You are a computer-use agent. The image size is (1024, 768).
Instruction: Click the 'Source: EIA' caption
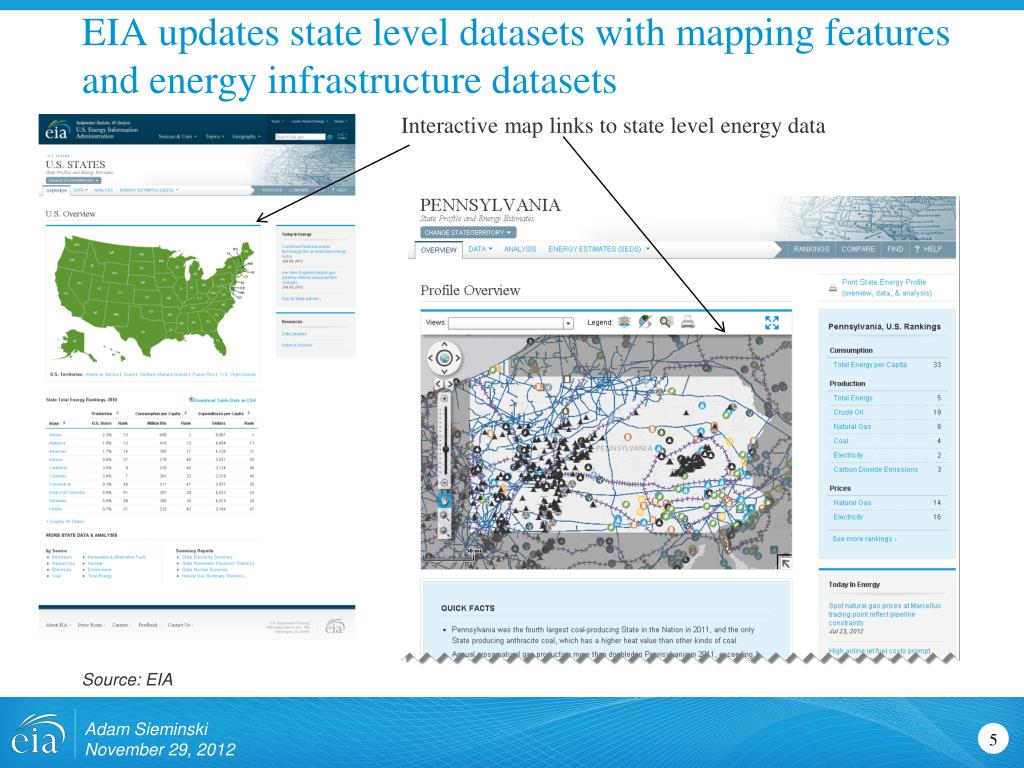[x=127, y=680]
